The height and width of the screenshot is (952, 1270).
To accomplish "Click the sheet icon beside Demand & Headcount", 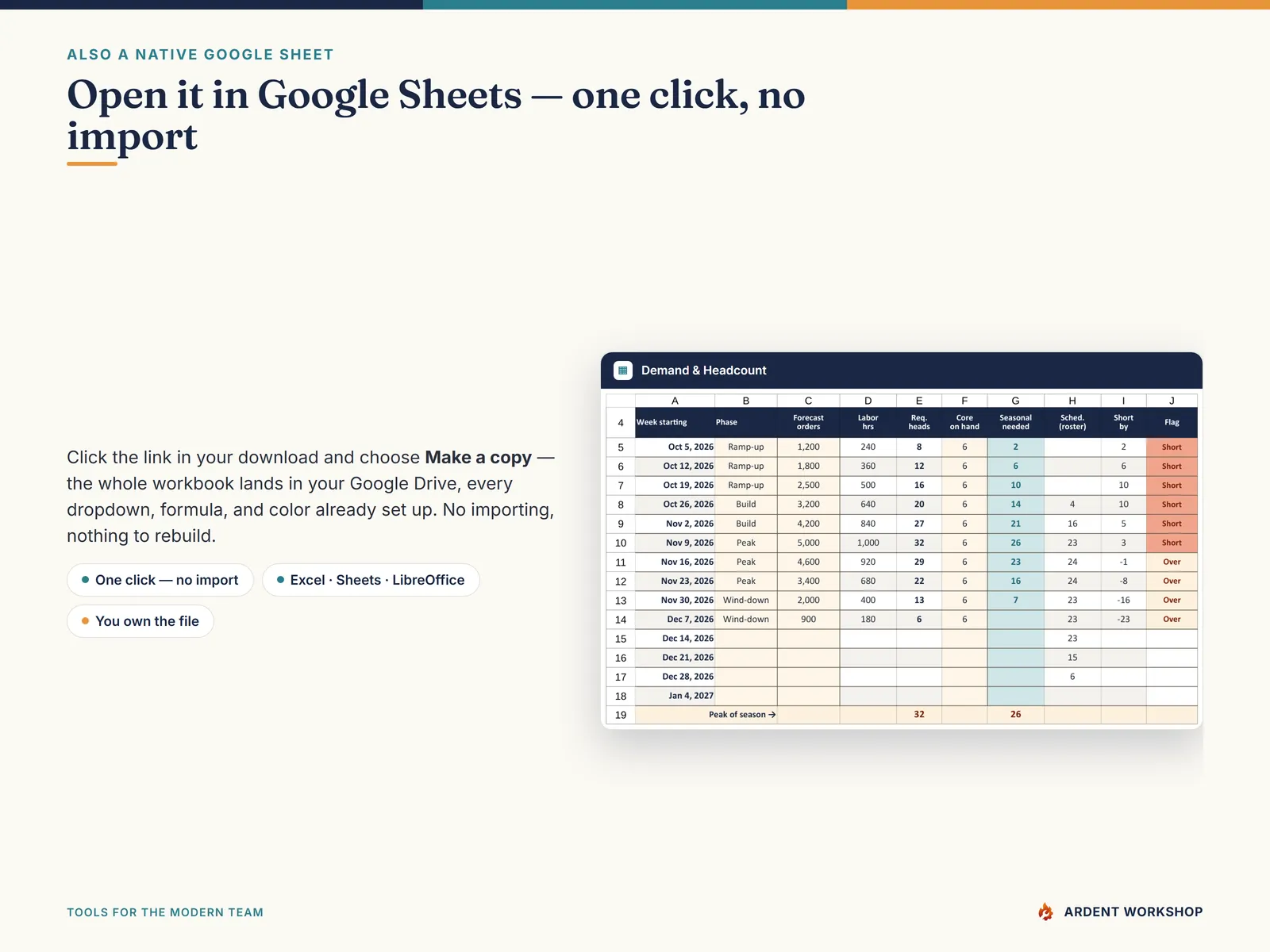I will point(623,370).
